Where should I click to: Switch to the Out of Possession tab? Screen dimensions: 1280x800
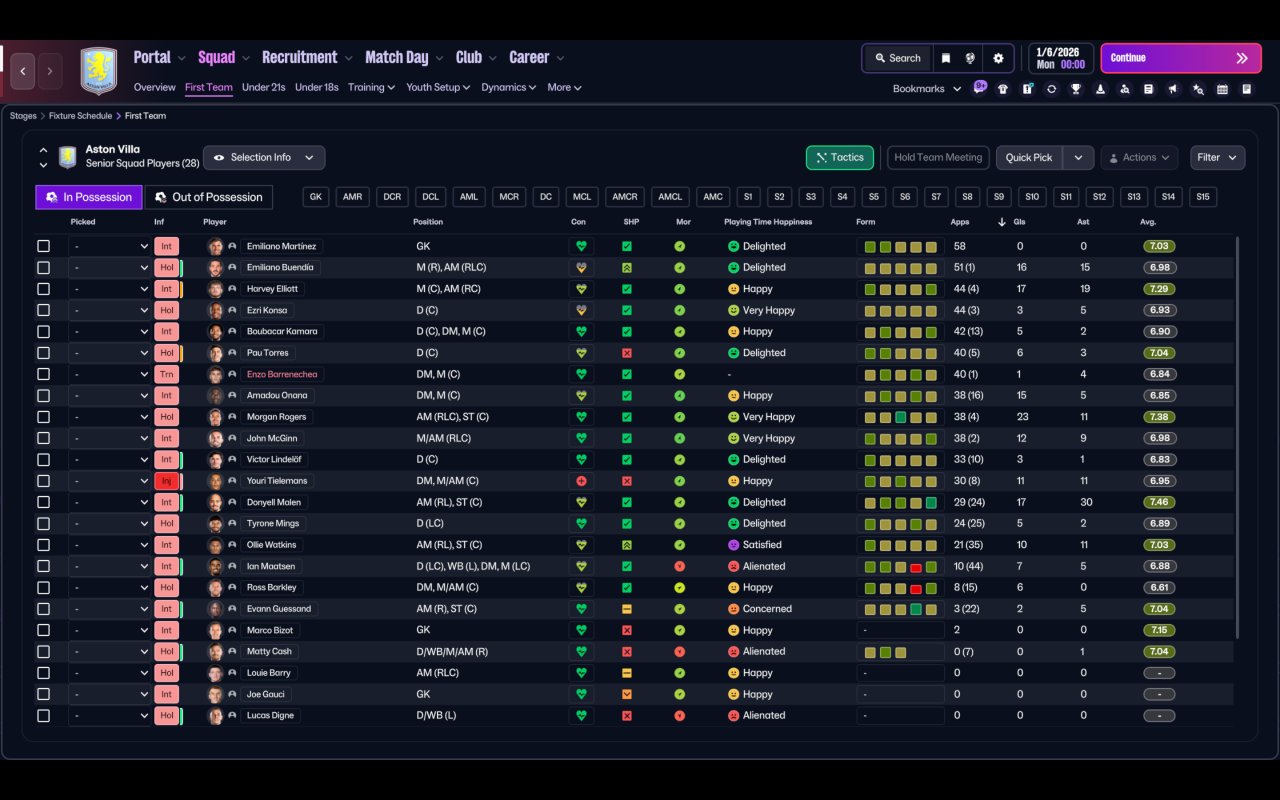point(209,197)
